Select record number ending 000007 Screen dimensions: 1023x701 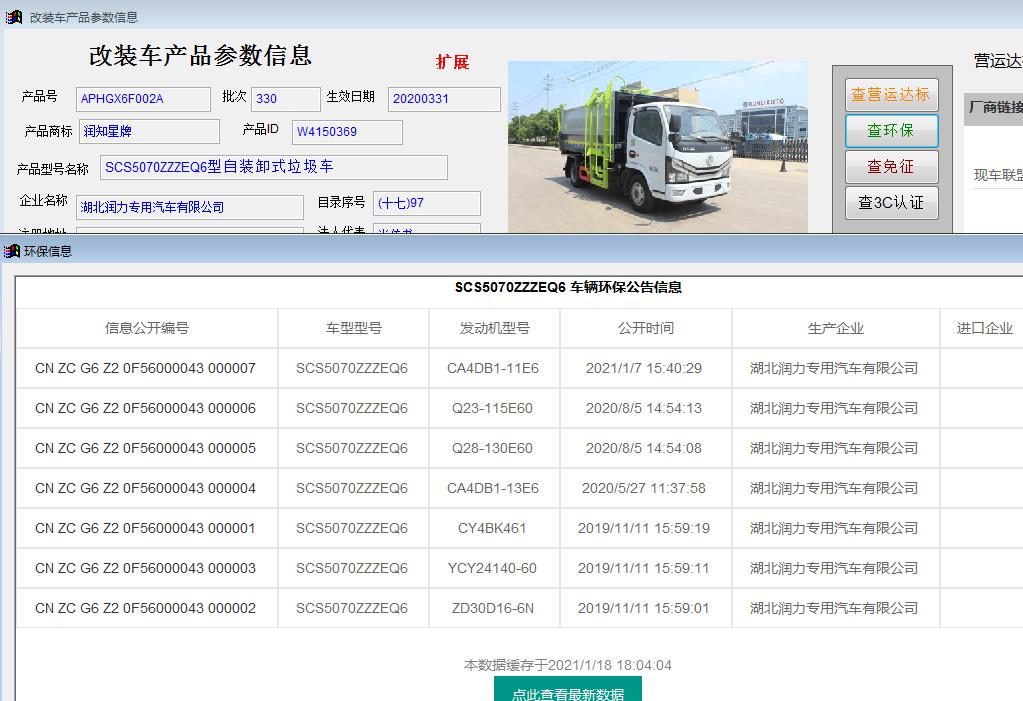145,368
